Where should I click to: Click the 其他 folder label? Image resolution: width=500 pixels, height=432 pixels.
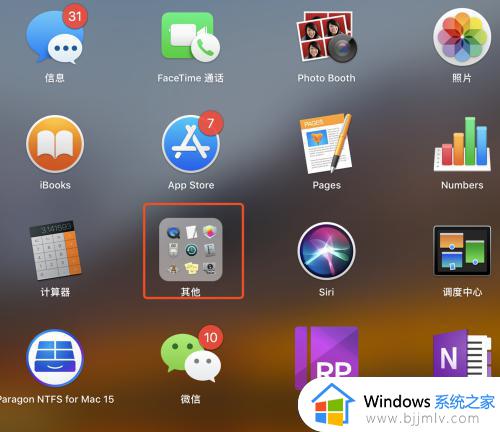coord(190,292)
